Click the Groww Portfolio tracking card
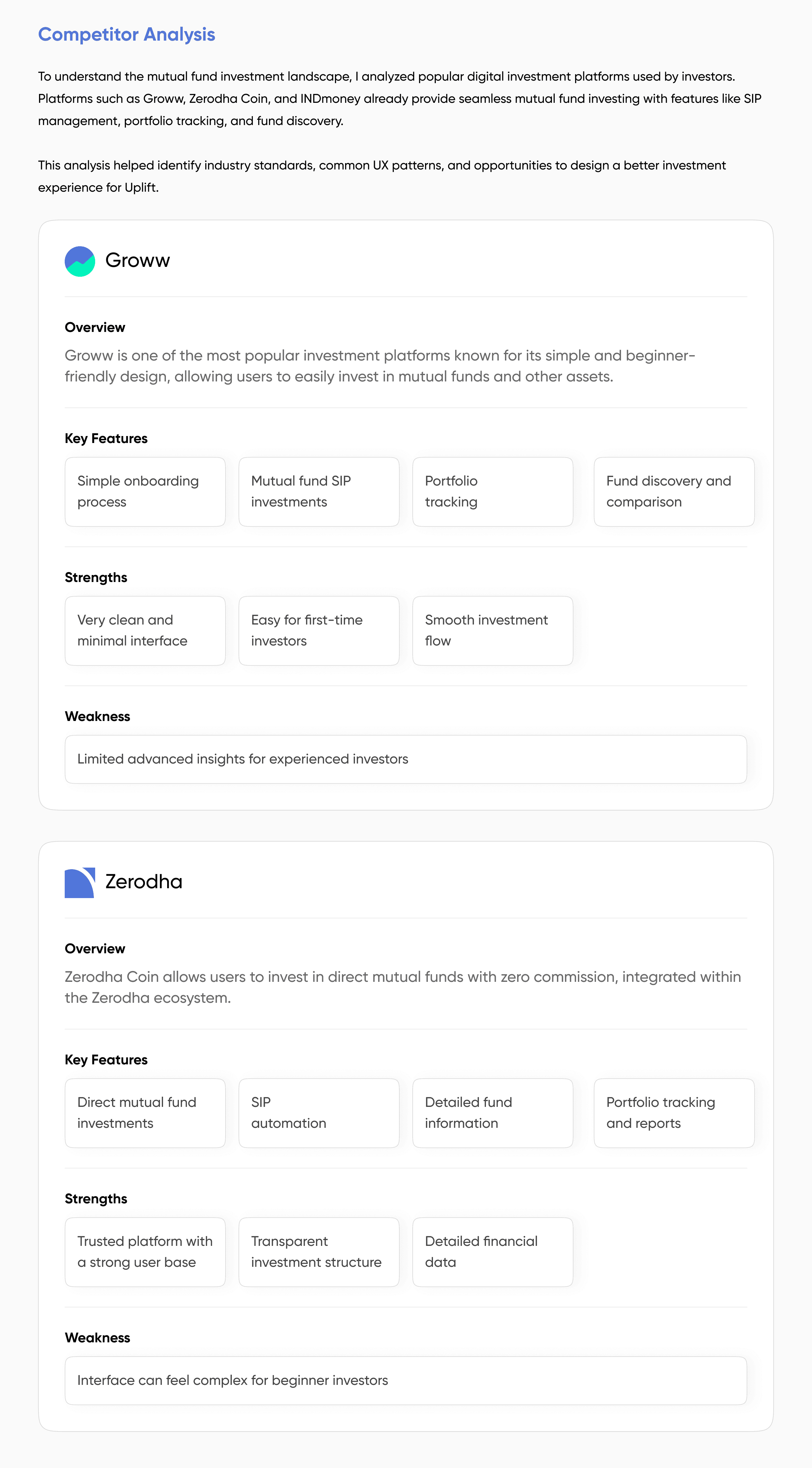 tap(493, 491)
